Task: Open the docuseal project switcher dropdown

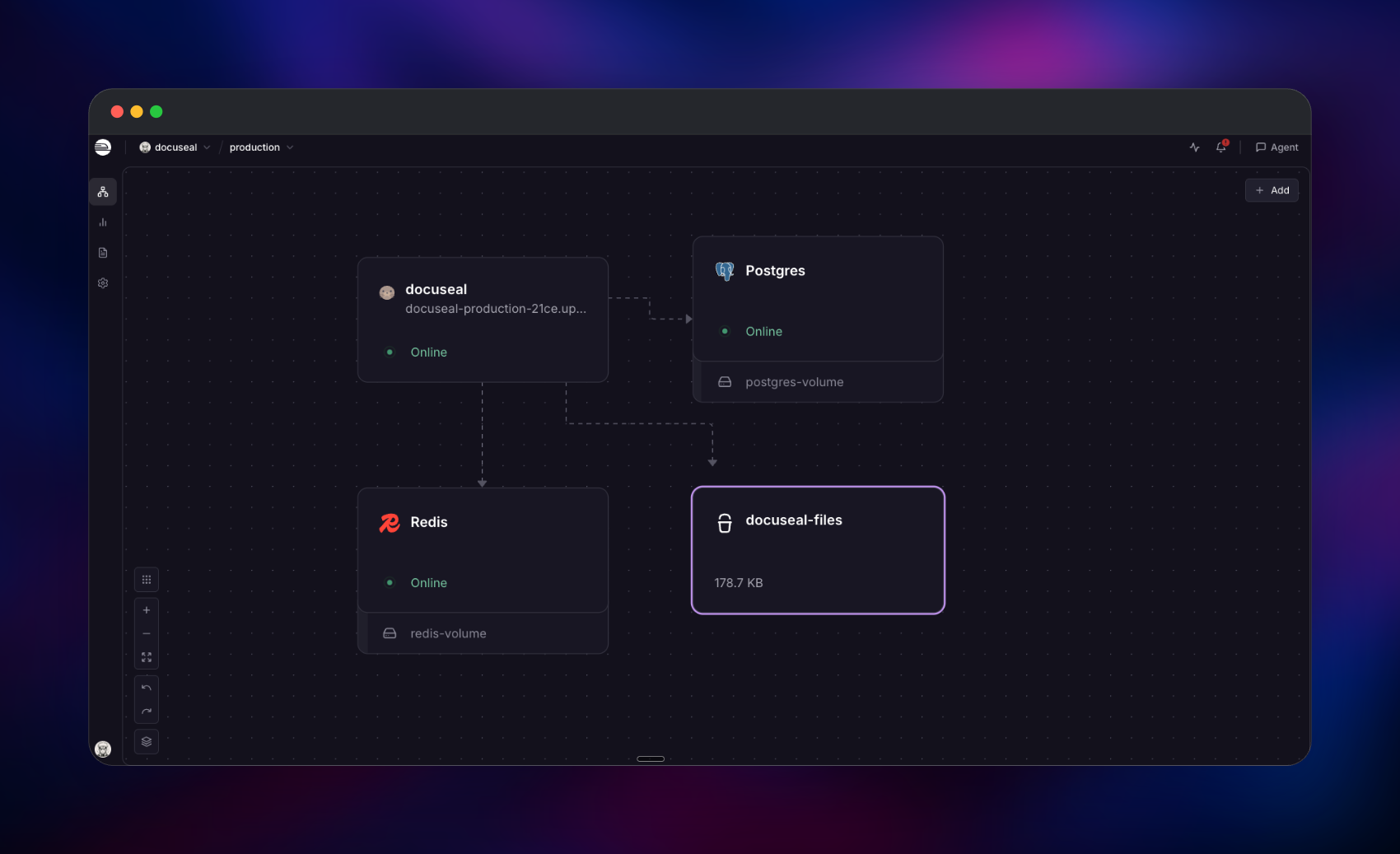Action: click(175, 147)
